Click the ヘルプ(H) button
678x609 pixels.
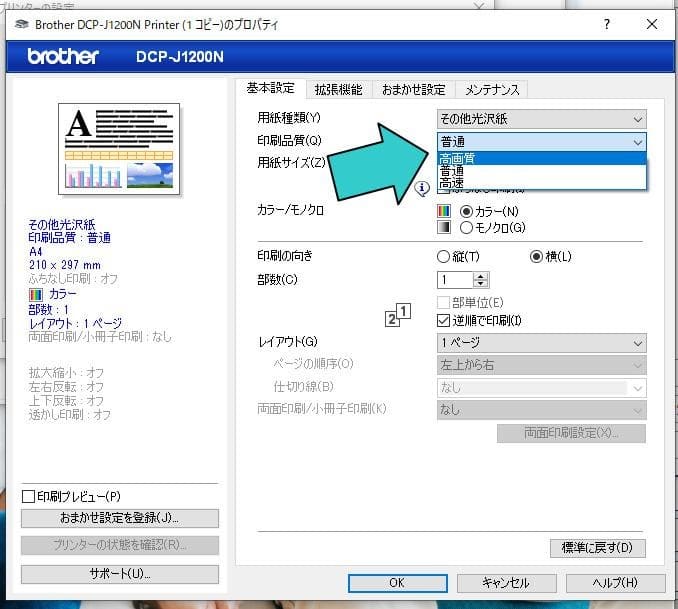pyautogui.click(x=615, y=583)
